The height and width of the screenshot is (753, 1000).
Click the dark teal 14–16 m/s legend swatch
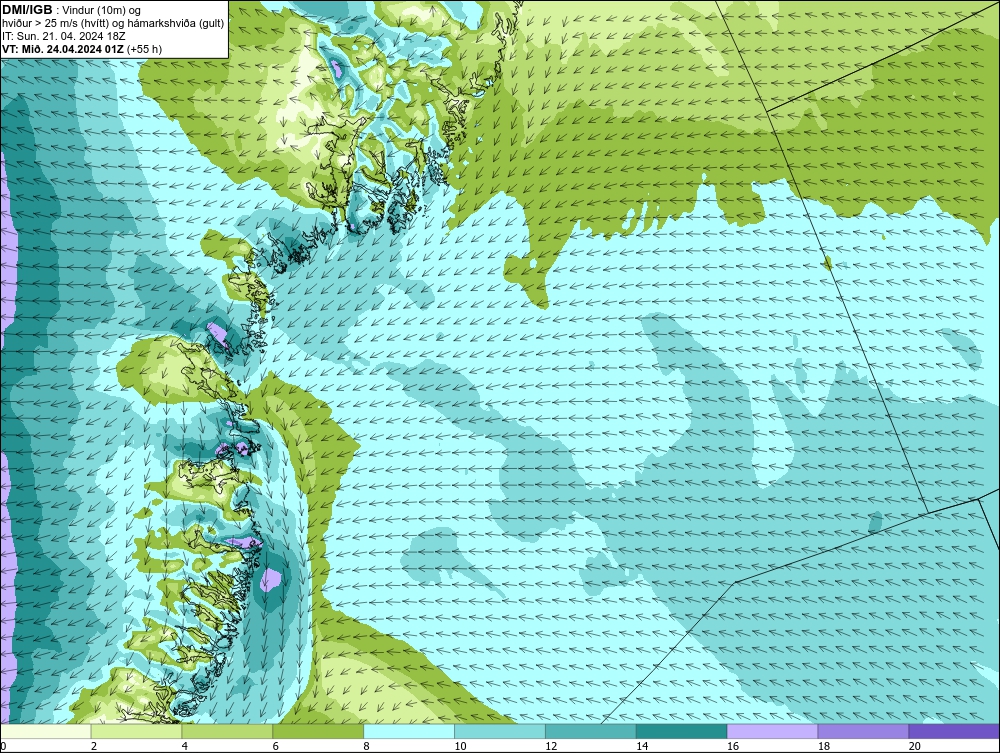tap(681, 731)
